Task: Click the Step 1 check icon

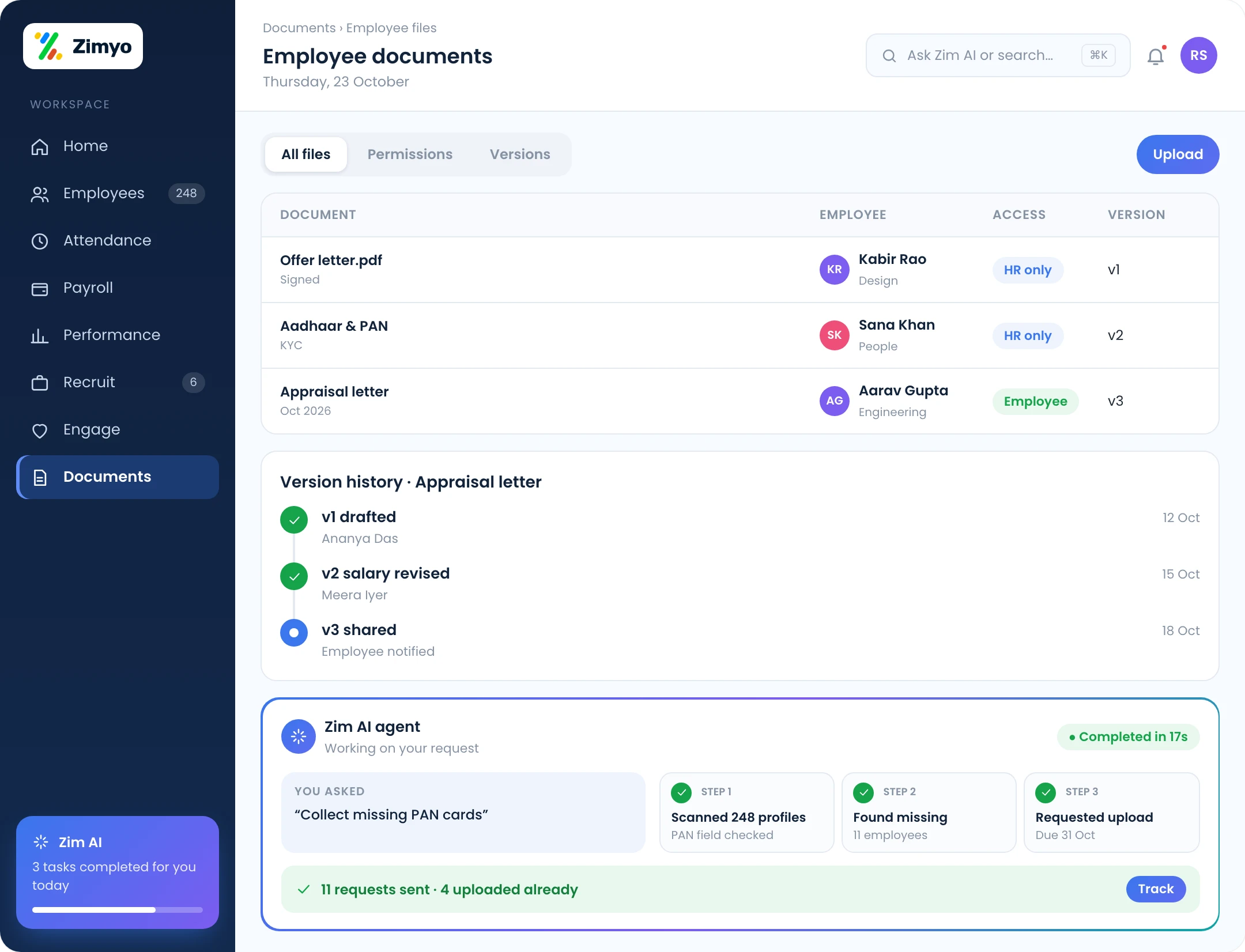Action: [x=681, y=792]
